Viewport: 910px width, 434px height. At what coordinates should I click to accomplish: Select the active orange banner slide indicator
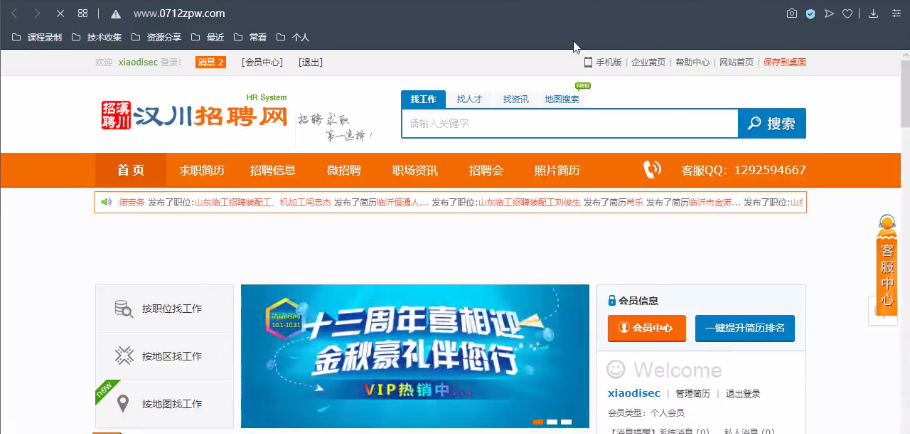coord(538,422)
